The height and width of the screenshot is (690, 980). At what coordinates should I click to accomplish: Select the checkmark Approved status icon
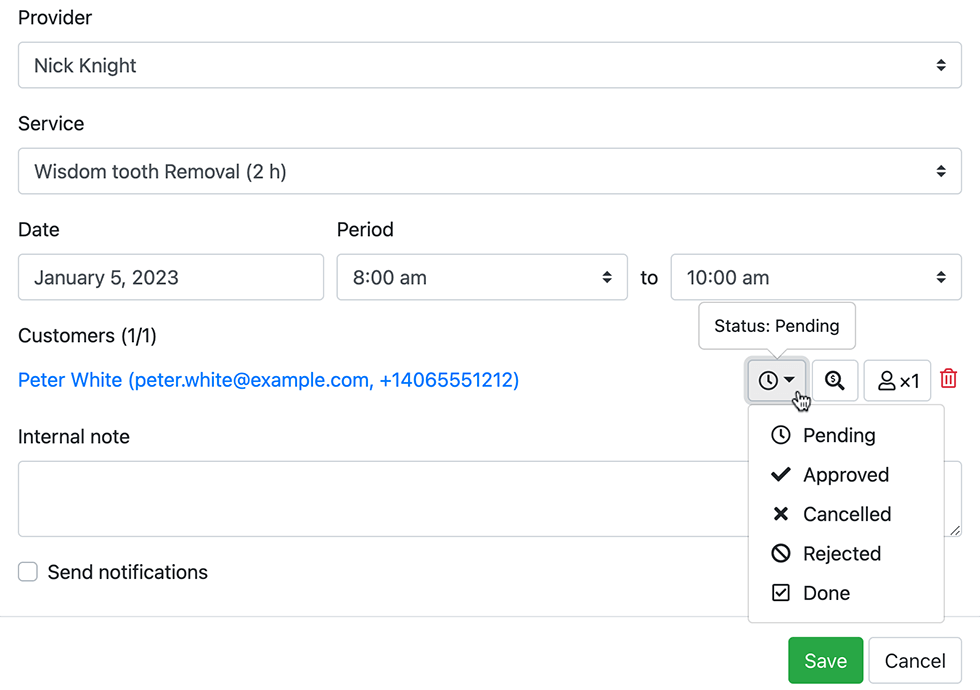[x=780, y=474]
